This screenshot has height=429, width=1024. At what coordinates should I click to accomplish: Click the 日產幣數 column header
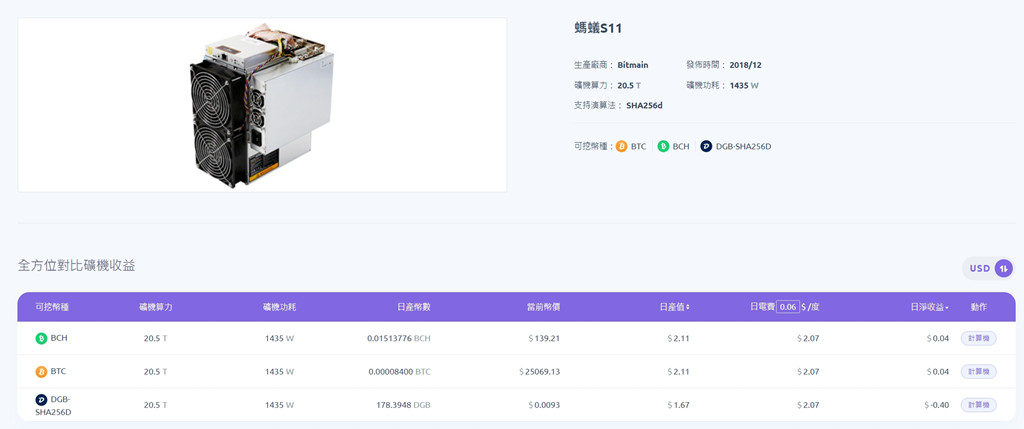[414, 307]
